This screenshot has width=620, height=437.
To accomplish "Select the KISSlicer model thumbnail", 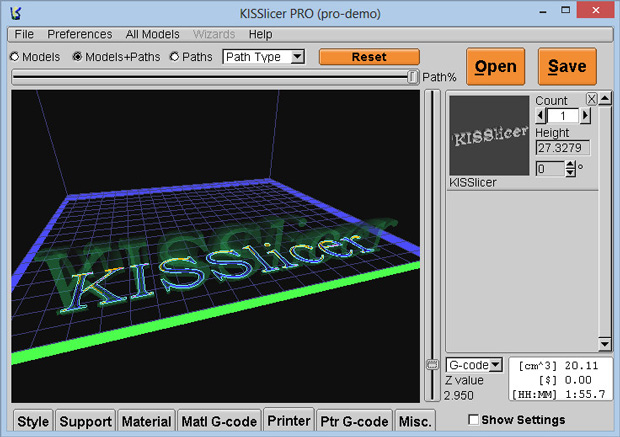I will tap(489, 136).
